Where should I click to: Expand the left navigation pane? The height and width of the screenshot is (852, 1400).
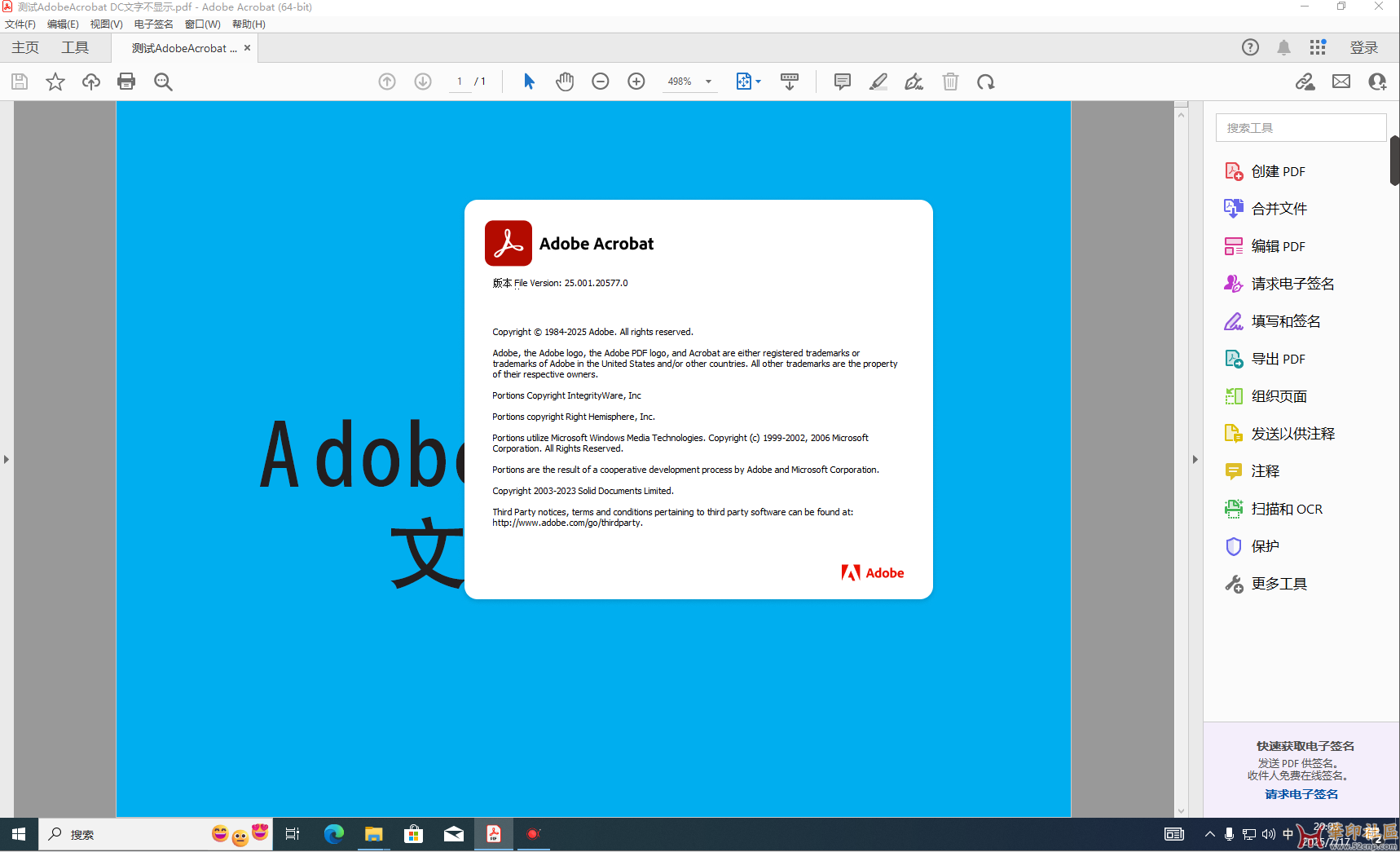click(x=7, y=459)
